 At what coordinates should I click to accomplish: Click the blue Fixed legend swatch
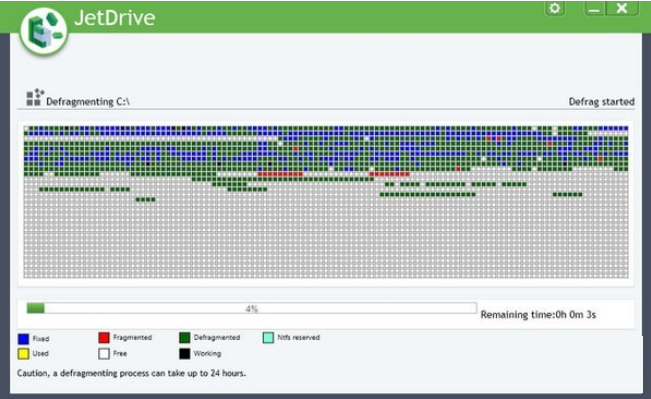tap(24, 339)
